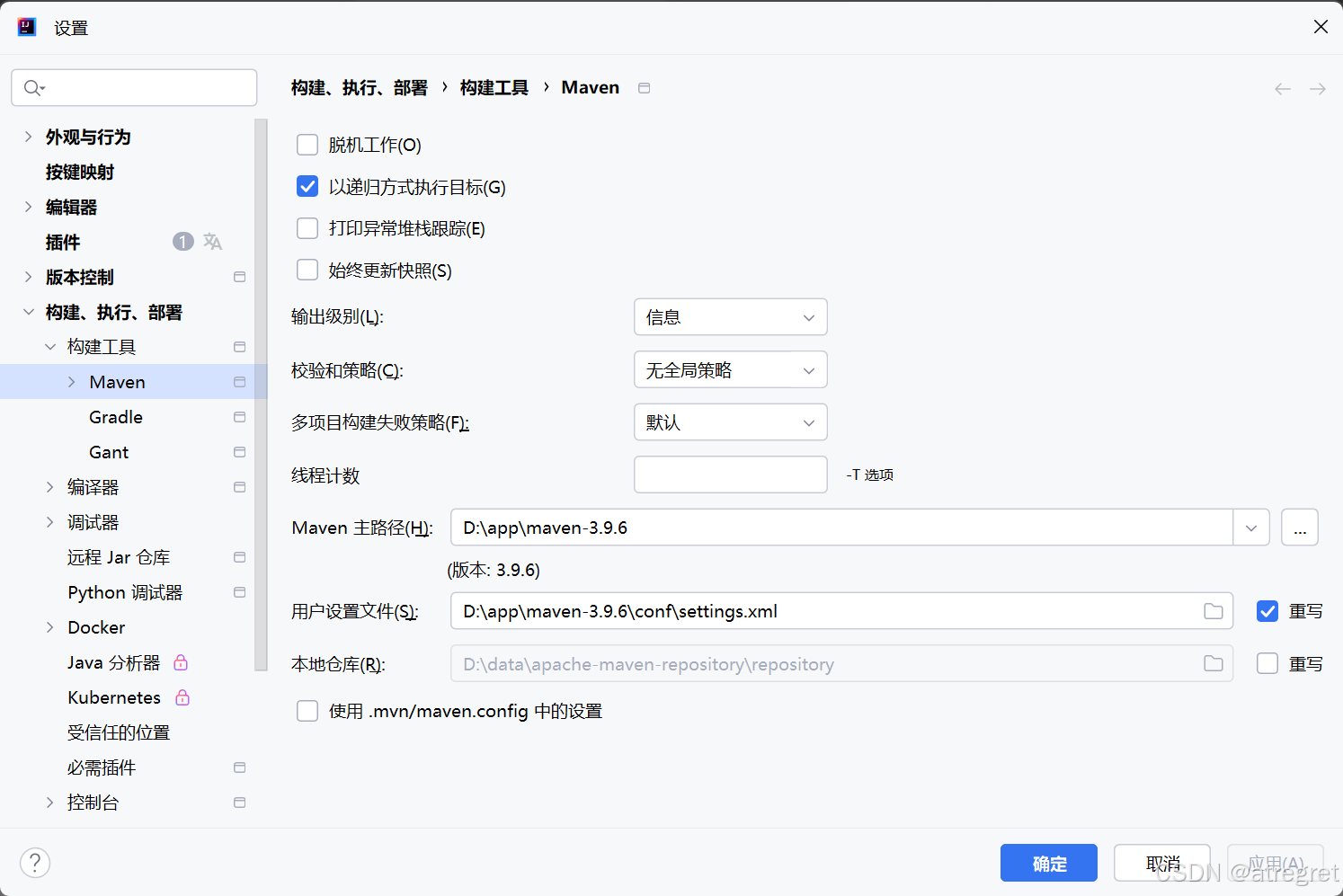Click the 线程计数 input field

pos(731,475)
